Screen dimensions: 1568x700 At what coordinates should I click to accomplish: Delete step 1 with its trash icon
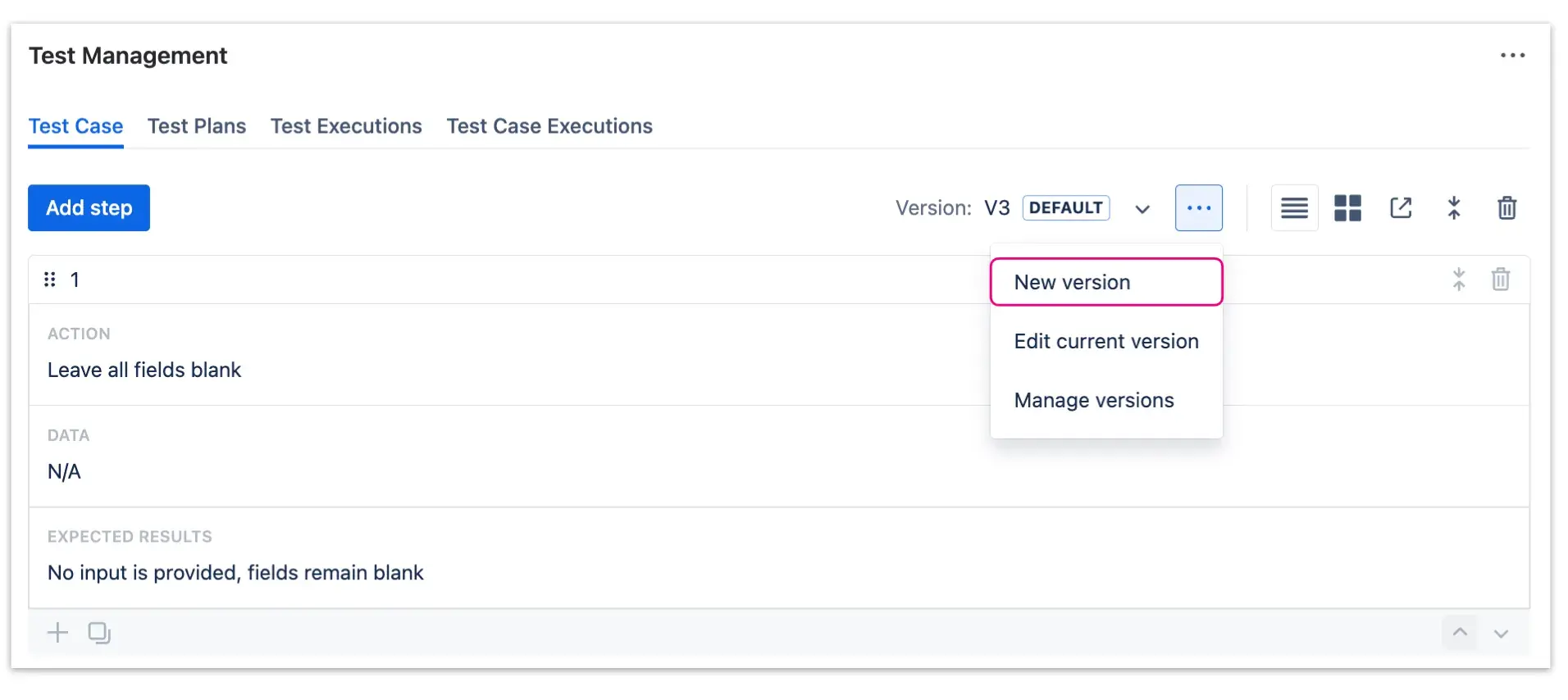pyautogui.click(x=1501, y=279)
